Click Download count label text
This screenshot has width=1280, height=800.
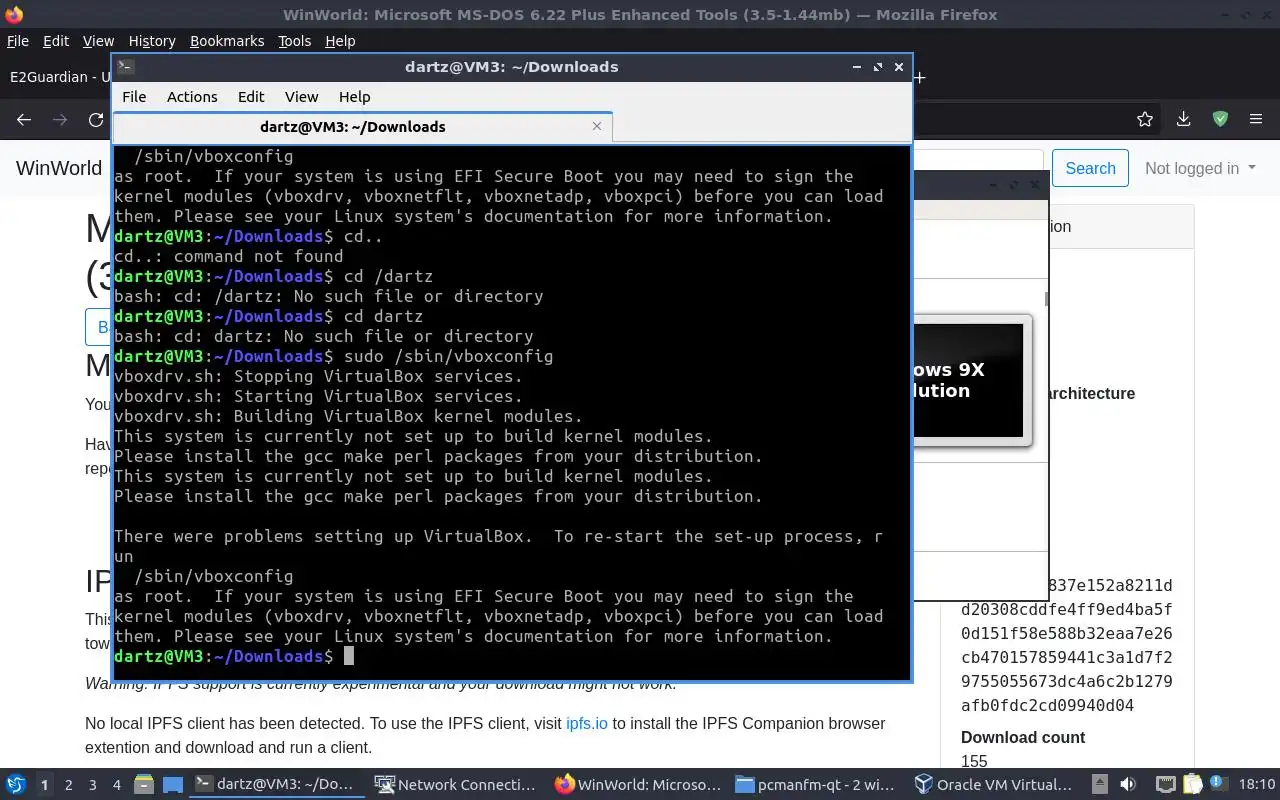[1023, 737]
